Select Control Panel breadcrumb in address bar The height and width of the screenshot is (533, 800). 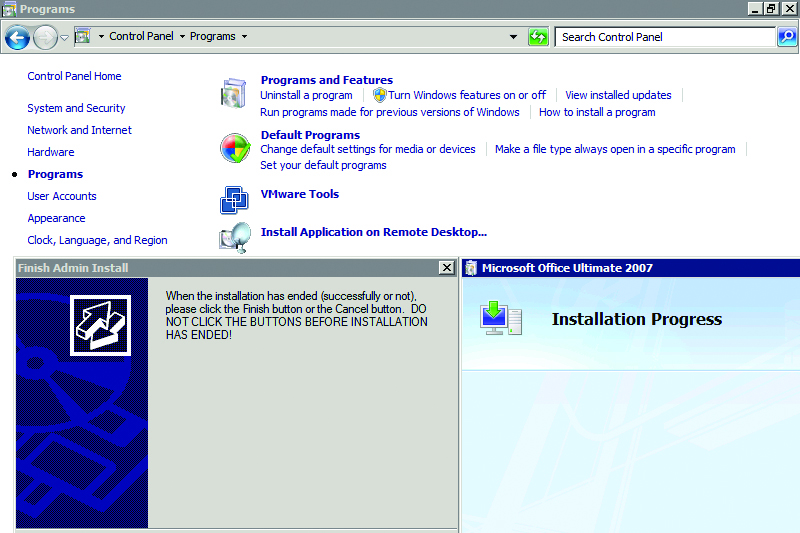pyautogui.click(x=141, y=36)
